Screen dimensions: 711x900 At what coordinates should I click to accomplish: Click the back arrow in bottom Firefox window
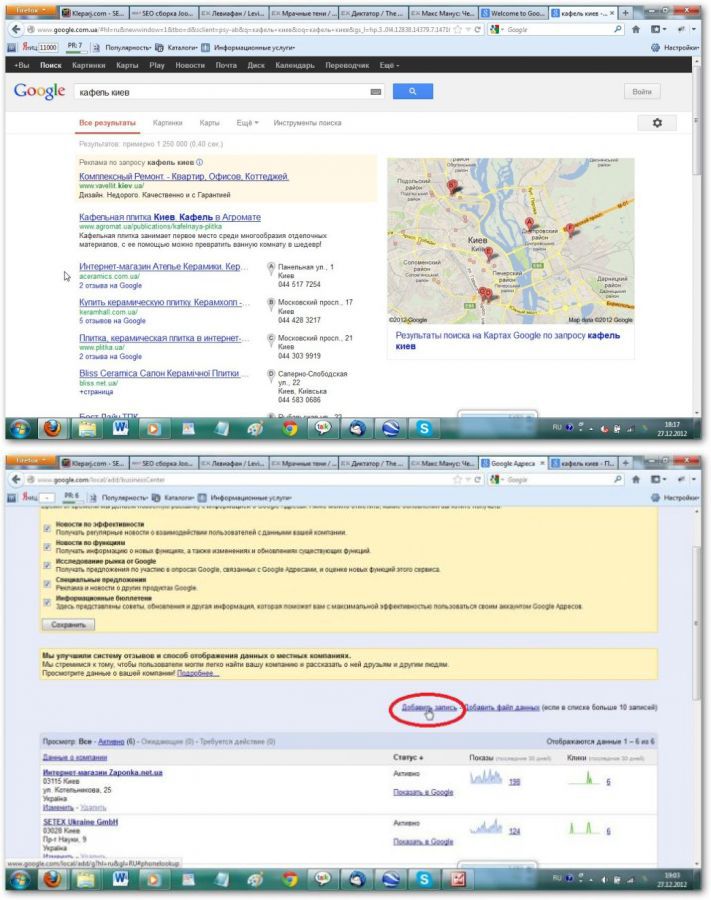(x=15, y=479)
